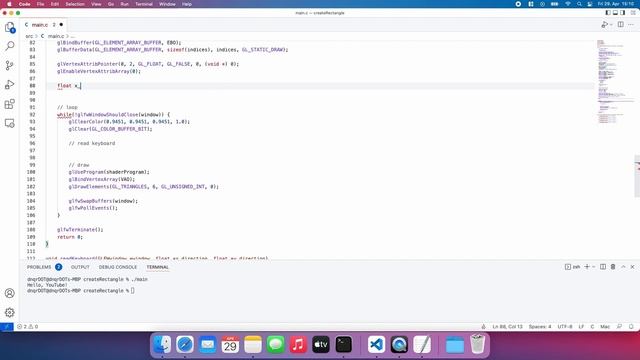Close the bottom panel

click(632, 267)
